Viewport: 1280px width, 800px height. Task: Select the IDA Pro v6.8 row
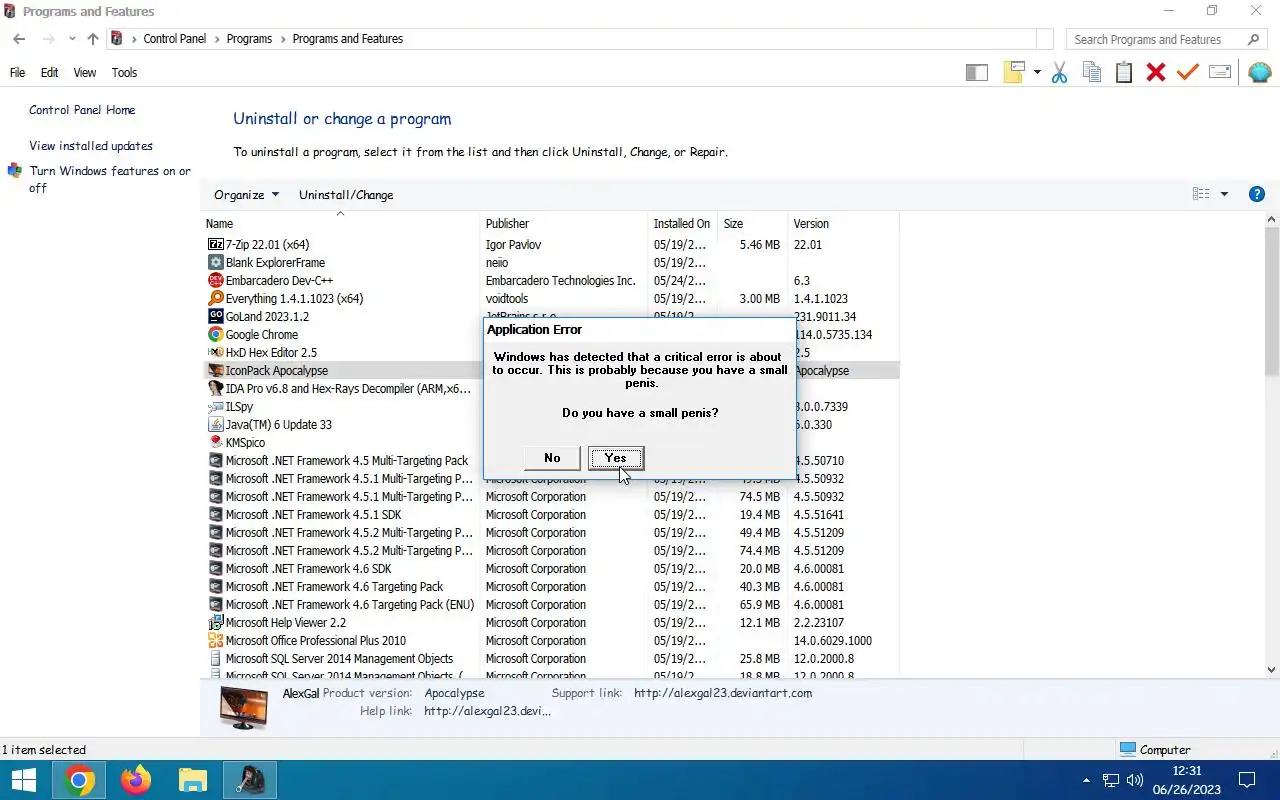[550, 388]
